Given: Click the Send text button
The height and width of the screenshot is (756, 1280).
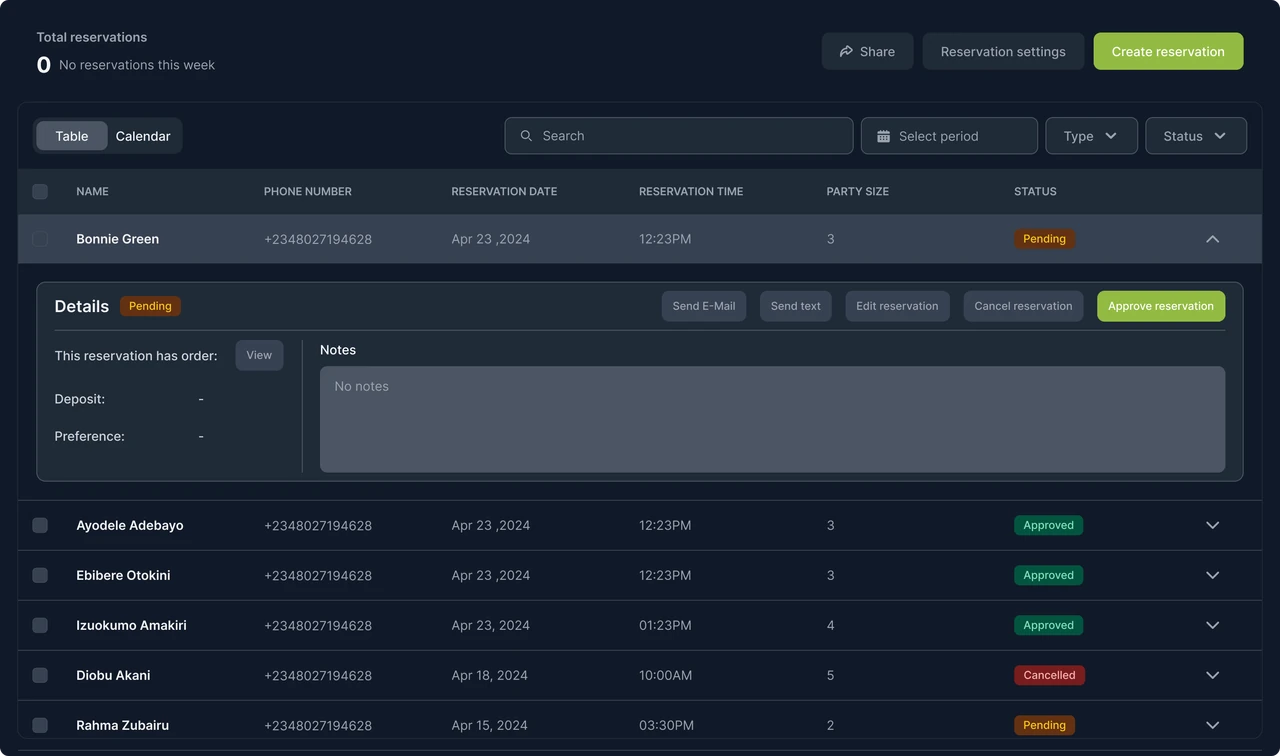Looking at the screenshot, I should (x=796, y=306).
